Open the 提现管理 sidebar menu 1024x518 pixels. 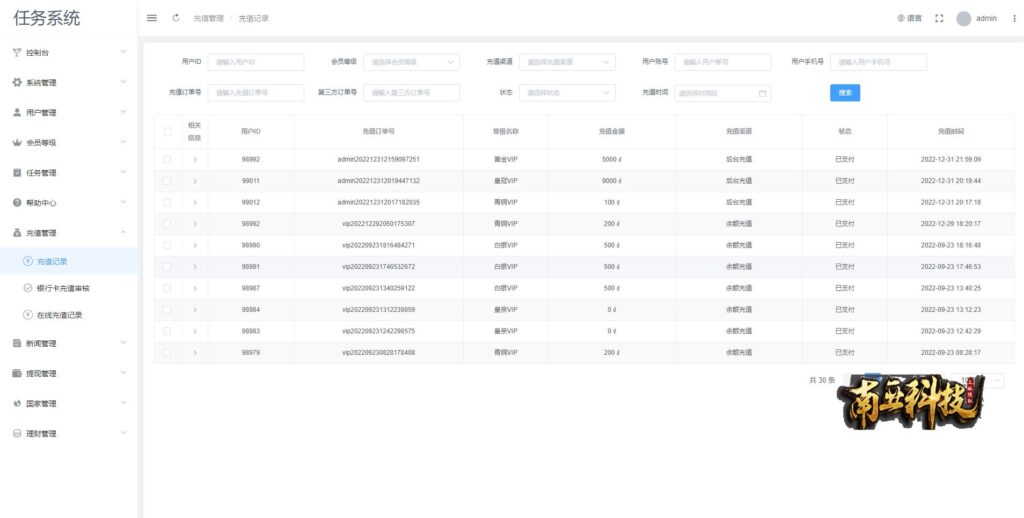[x=69, y=373]
